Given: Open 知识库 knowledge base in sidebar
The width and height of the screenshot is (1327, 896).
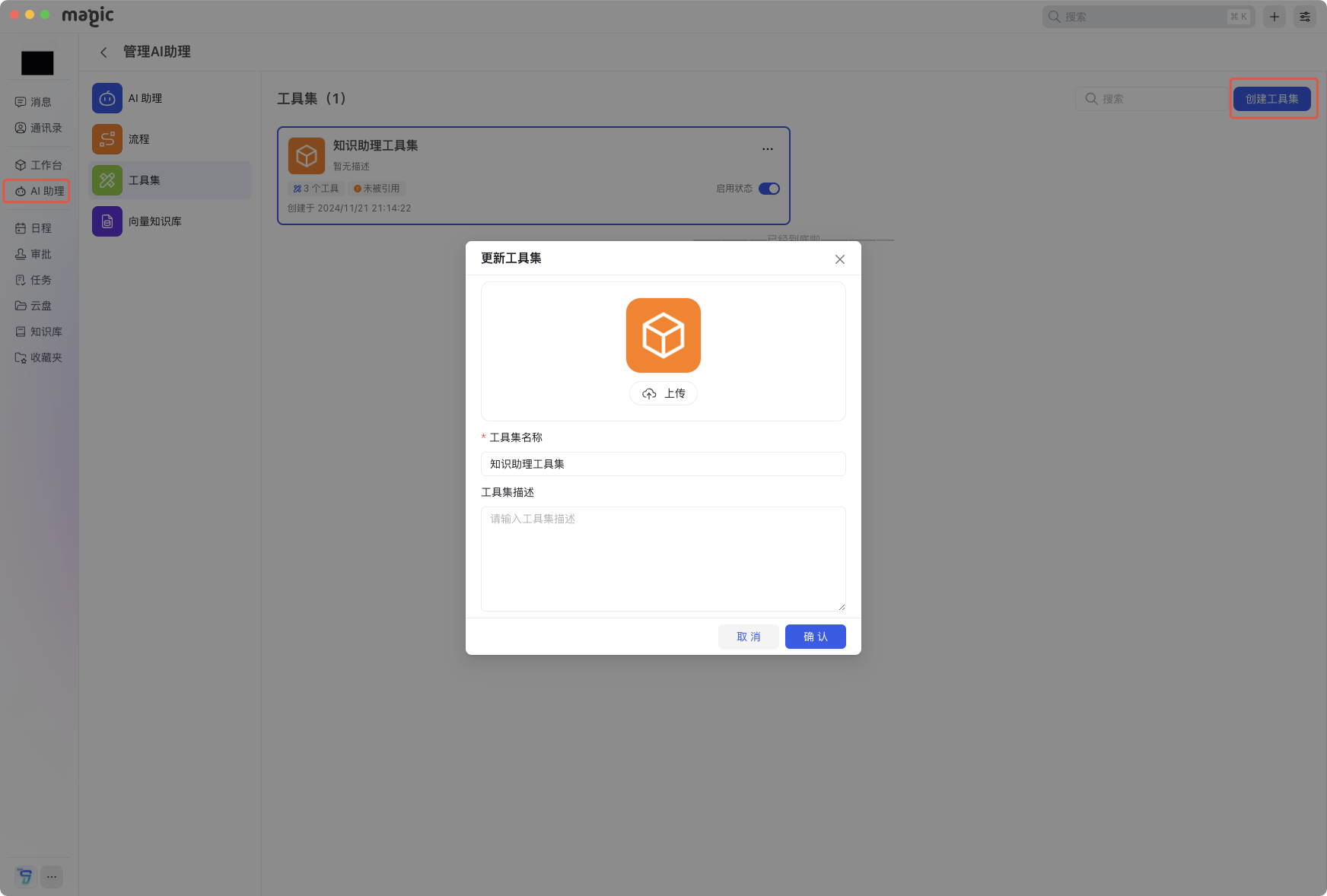Looking at the screenshot, I should pos(39,332).
